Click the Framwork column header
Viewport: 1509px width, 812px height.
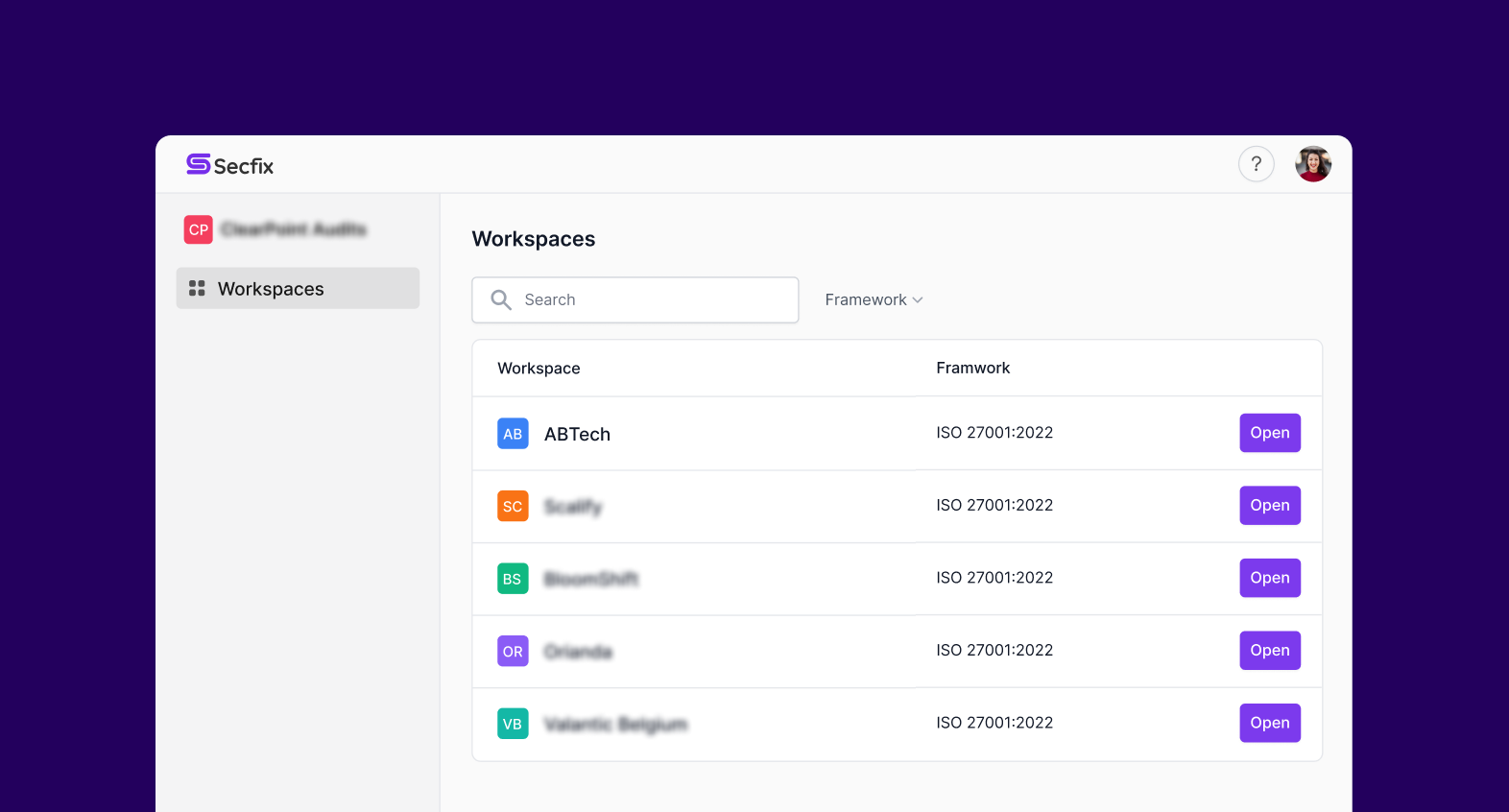click(x=973, y=368)
